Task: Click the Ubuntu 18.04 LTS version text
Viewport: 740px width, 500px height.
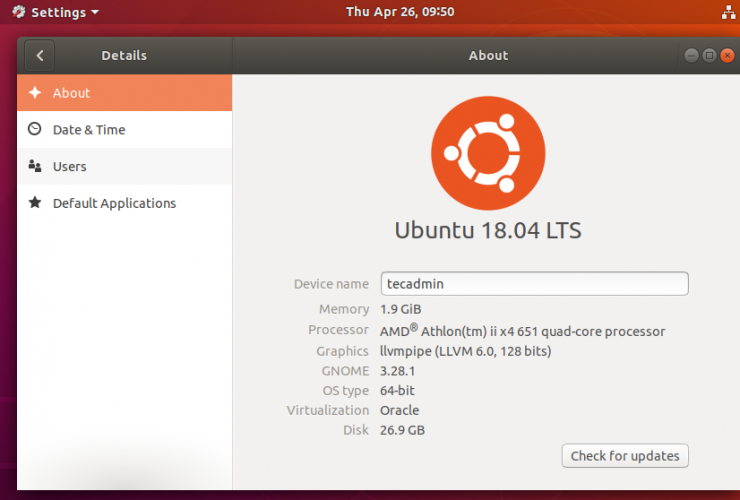Action: pyautogui.click(x=488, y=230)
